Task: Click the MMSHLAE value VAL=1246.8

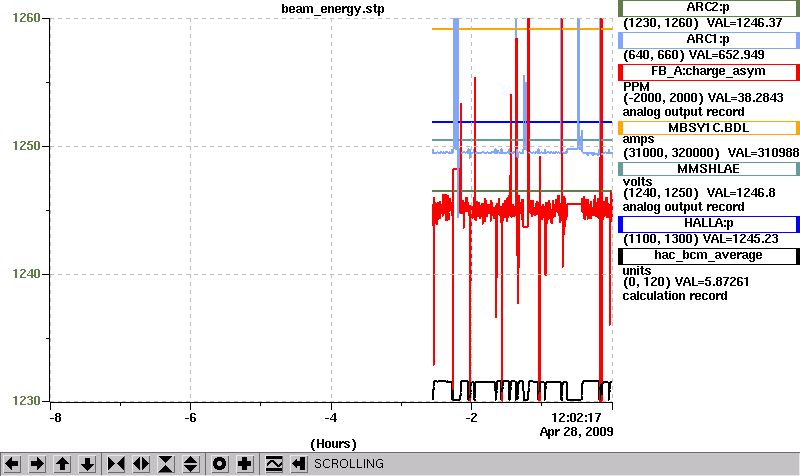Action: coord(741,193)
